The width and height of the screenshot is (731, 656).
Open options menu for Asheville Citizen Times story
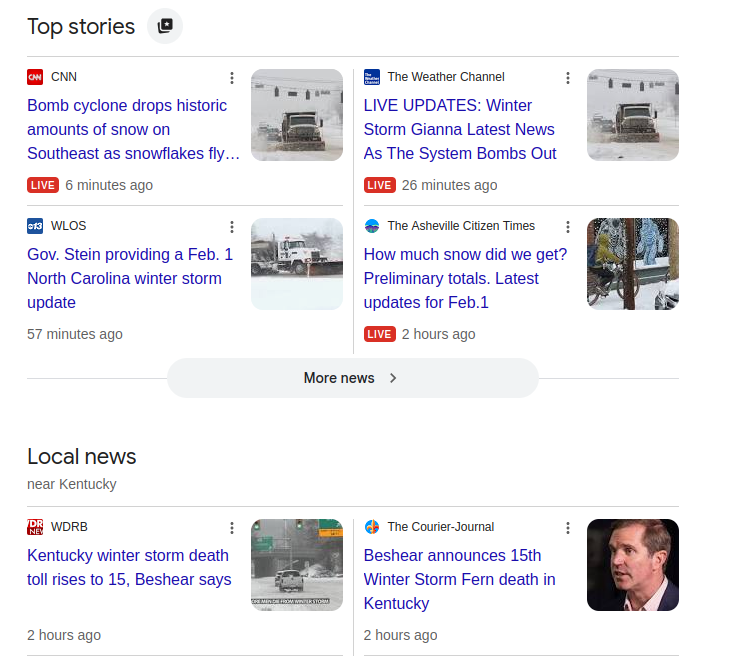(568, 227)
